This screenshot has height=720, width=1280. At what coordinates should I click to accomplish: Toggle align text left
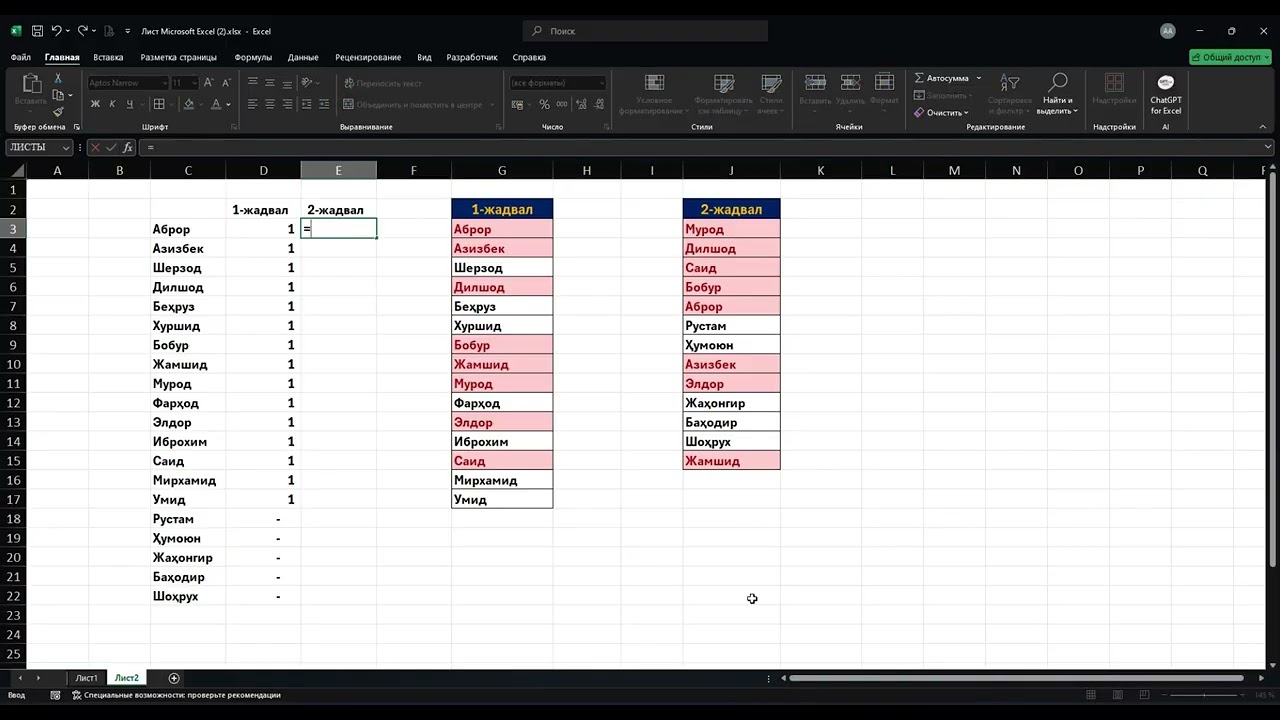[x=253, y=104]
